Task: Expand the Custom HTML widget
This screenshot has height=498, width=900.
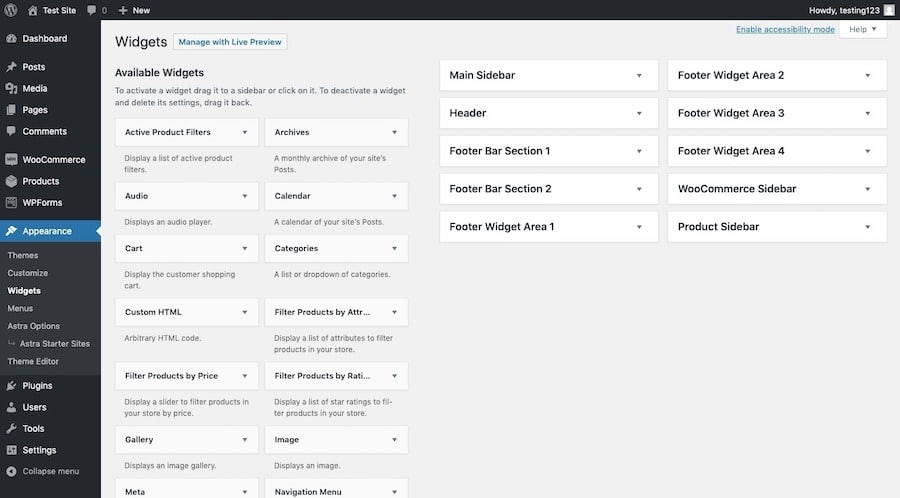Action: click(244, 313)
